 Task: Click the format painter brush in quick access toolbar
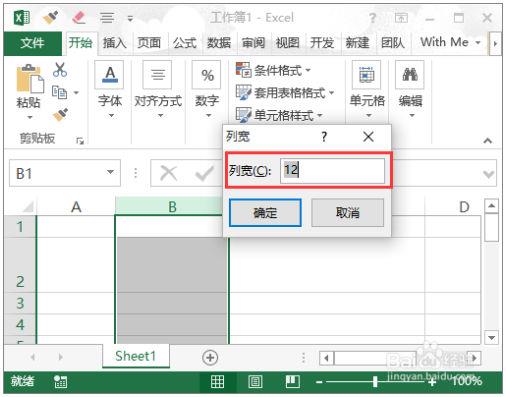(x=51, y=17)
